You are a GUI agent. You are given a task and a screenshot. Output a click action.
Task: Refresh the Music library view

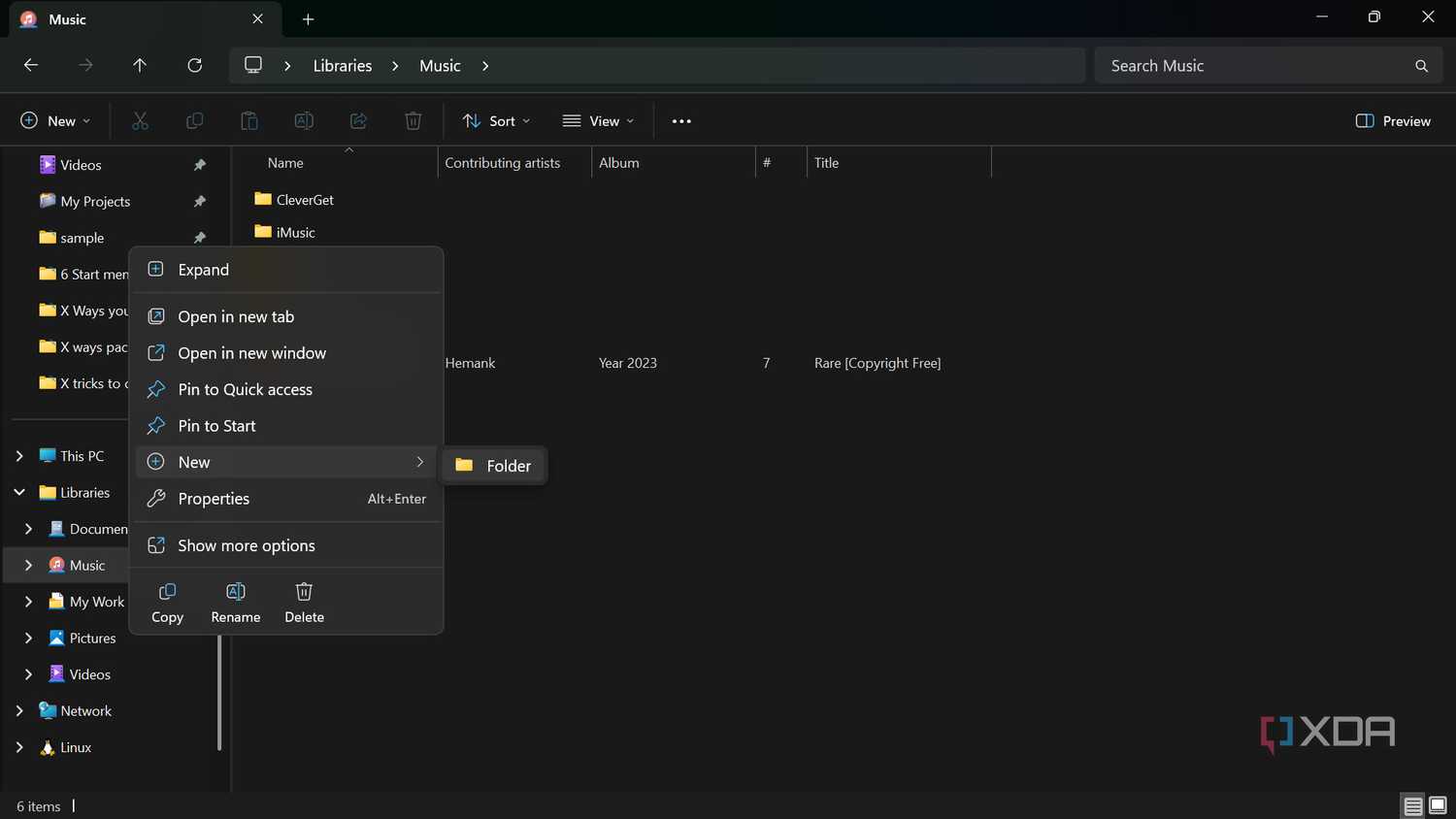(x=195, y=65)
